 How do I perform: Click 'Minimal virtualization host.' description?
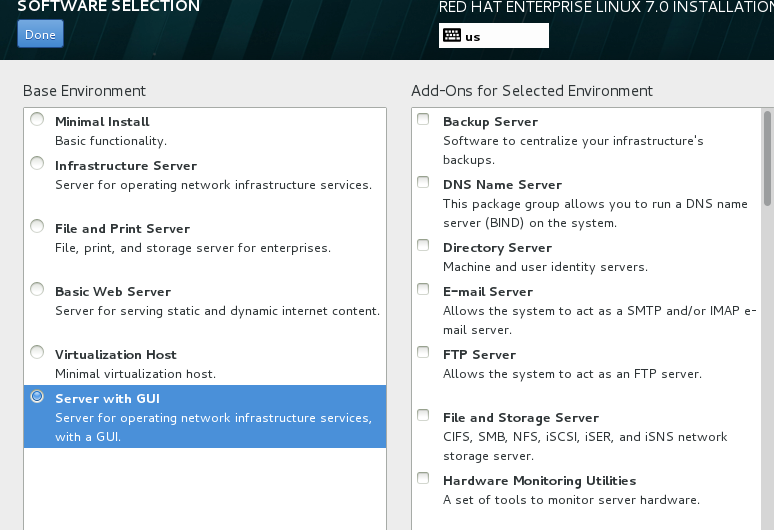click(x=136, y=374)
